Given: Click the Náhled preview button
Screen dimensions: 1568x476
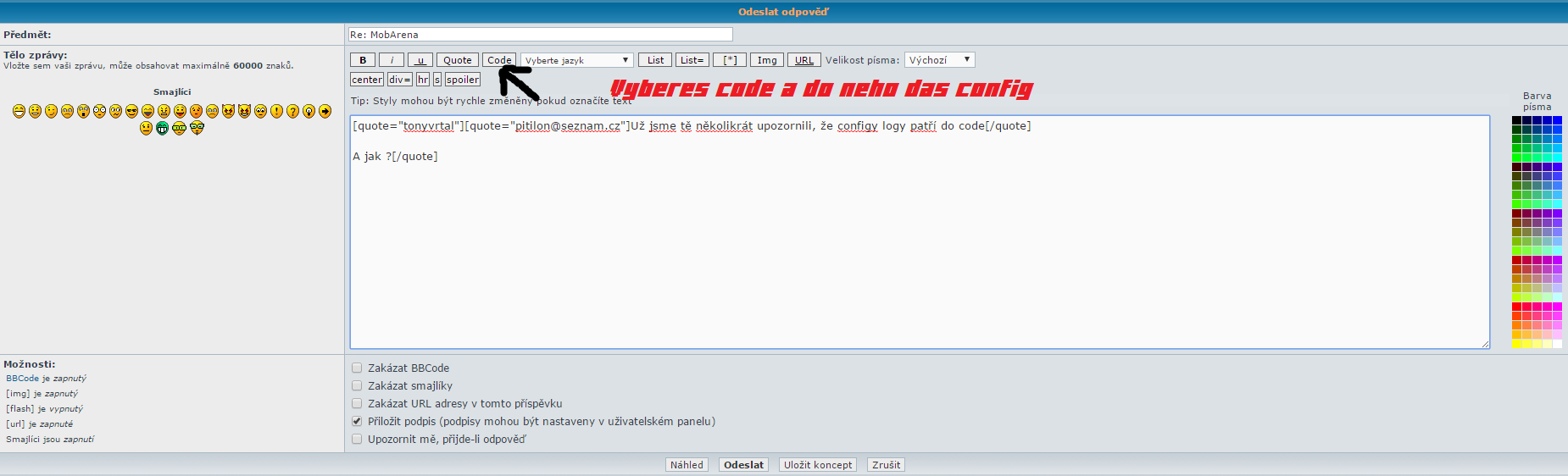Looking at the screenshot, I should (687, 465).
